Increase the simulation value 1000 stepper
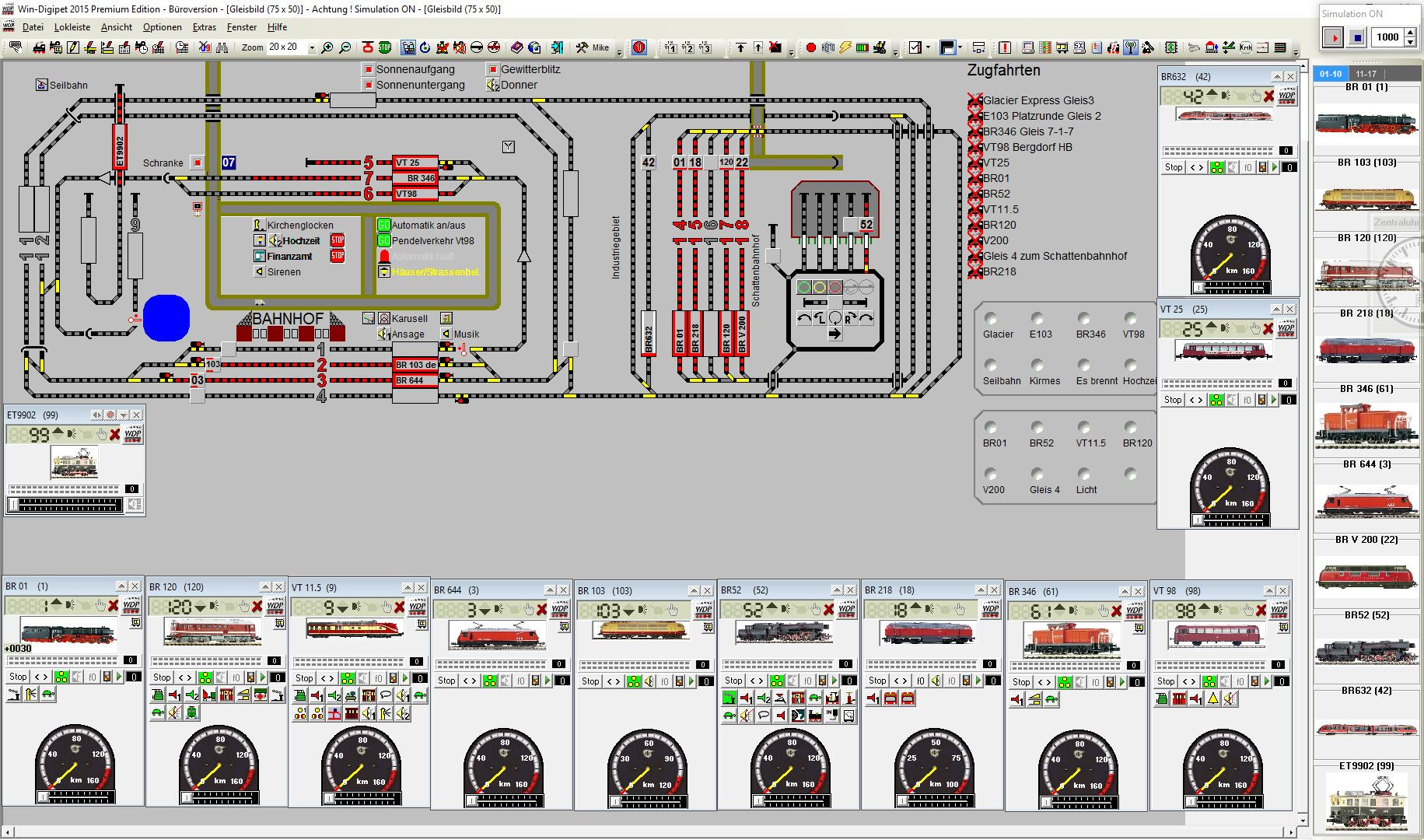Viewport: 1424px width, 840px height. [x=1412, y=33]
